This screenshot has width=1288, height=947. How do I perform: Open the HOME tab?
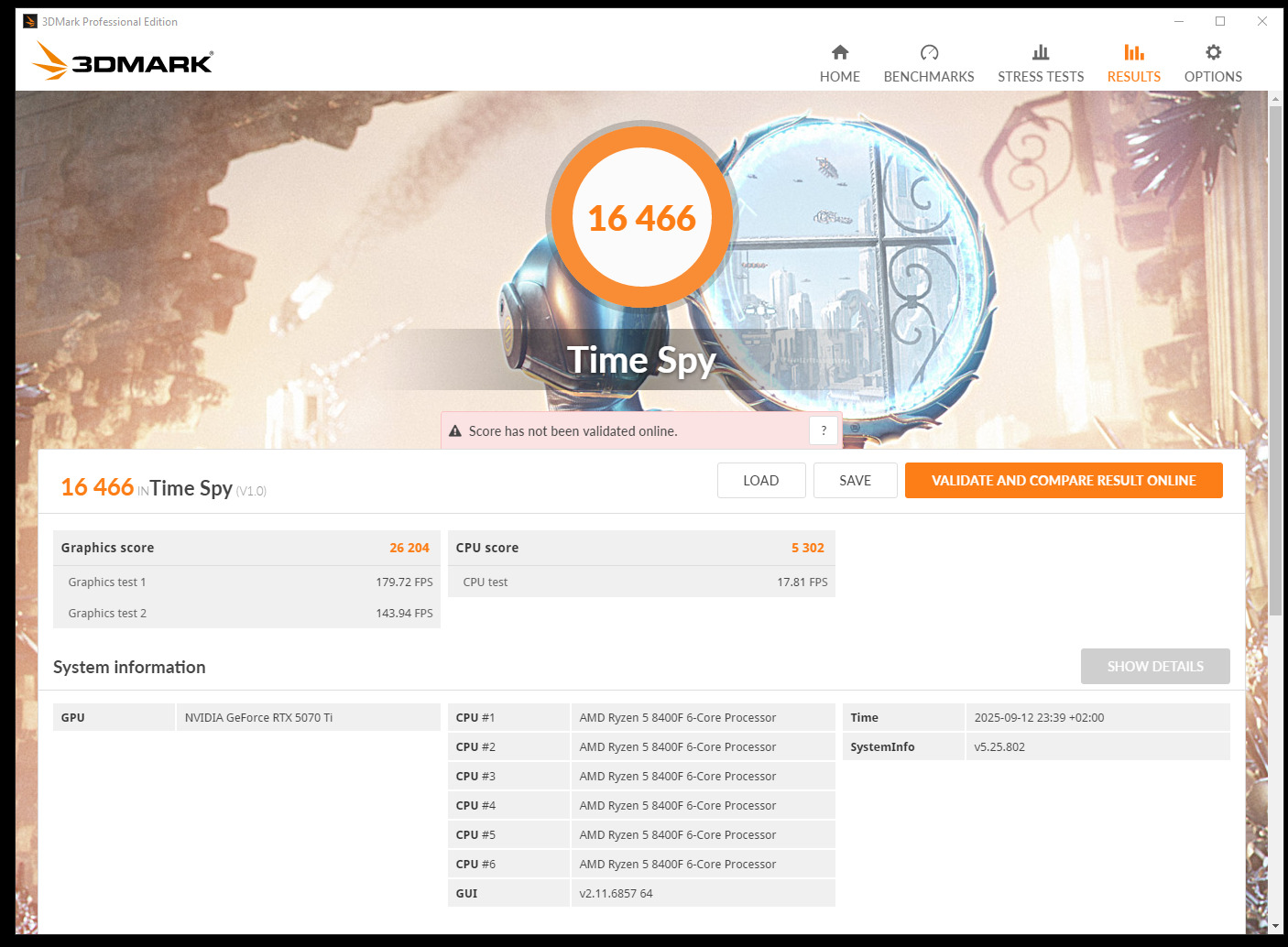click(x=839, y=77)
